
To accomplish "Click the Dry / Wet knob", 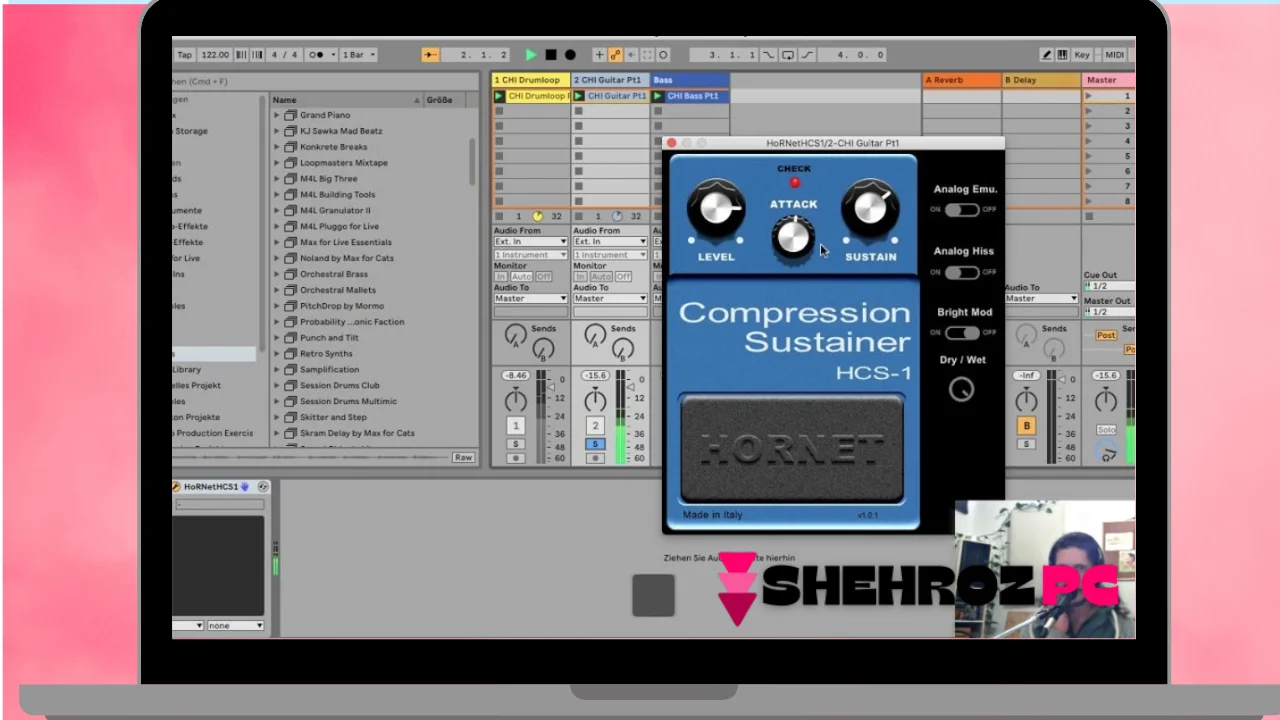I will pyautogui.click(x=961, y=389).
